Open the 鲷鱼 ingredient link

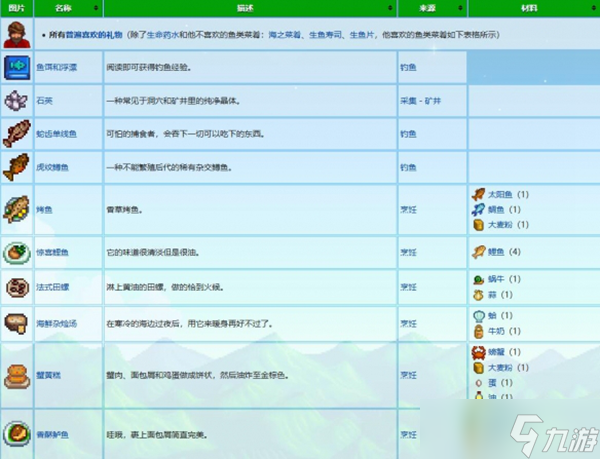click(x=496, y=210)
